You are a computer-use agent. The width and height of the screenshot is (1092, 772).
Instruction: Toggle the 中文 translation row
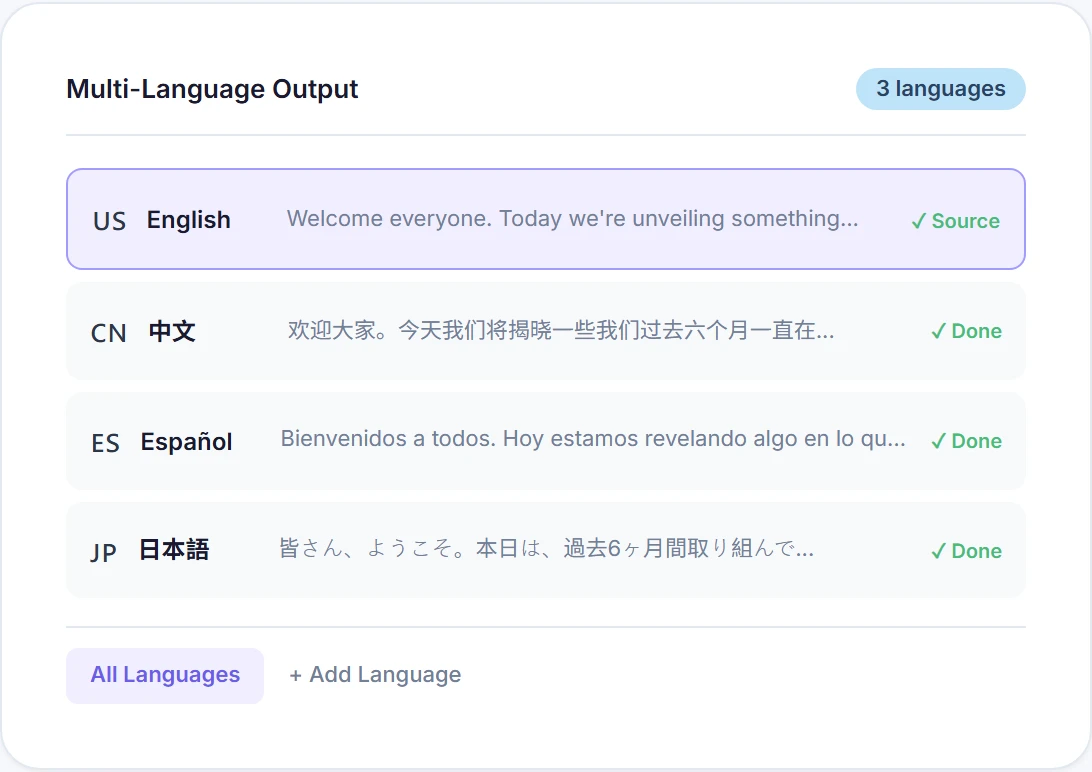pyautogui.click(x=546, y=331)
